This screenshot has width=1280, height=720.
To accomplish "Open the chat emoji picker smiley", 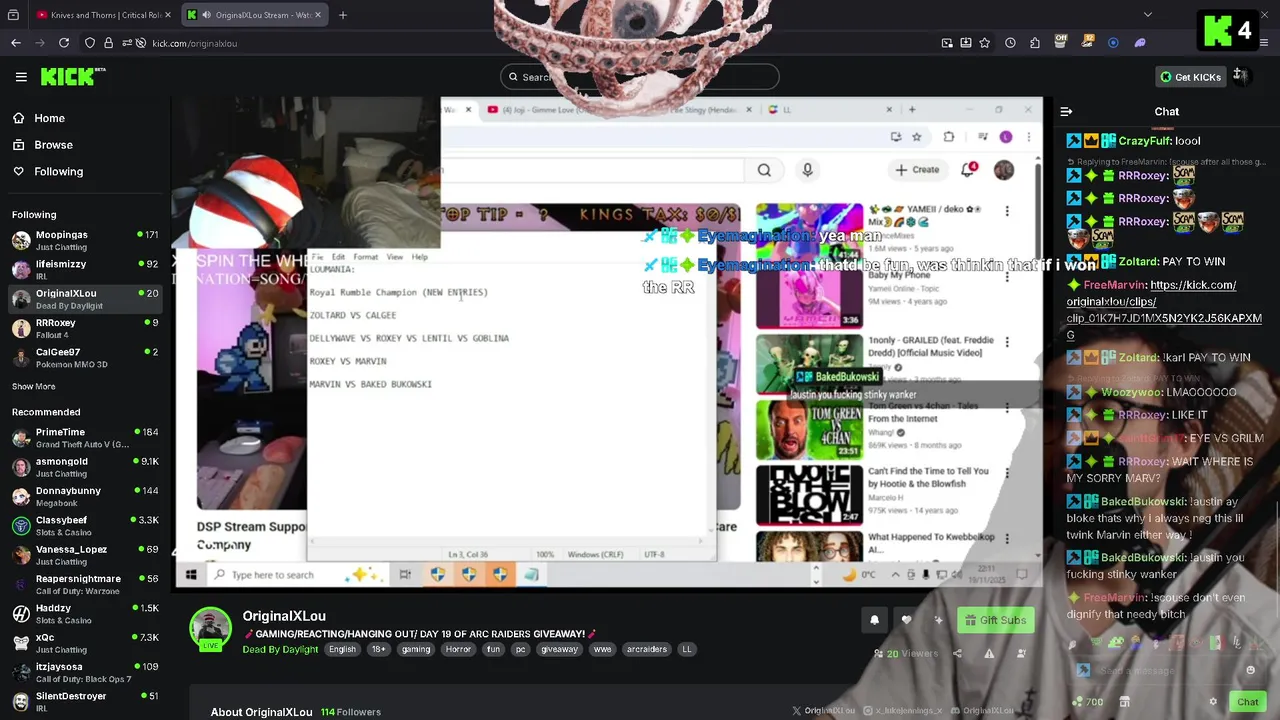I will [1249, 671].
